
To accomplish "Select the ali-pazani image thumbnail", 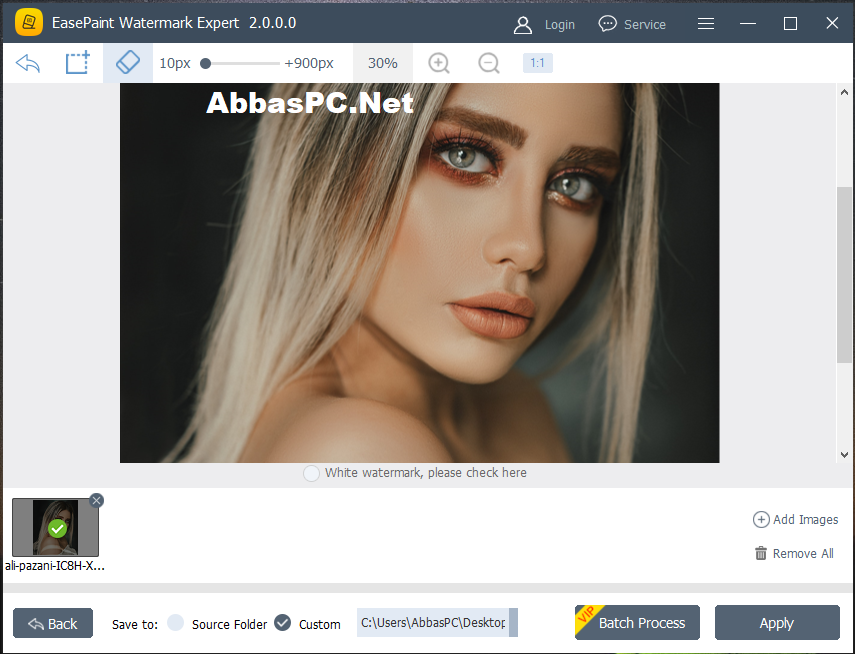I will click(x=56, y=527).
